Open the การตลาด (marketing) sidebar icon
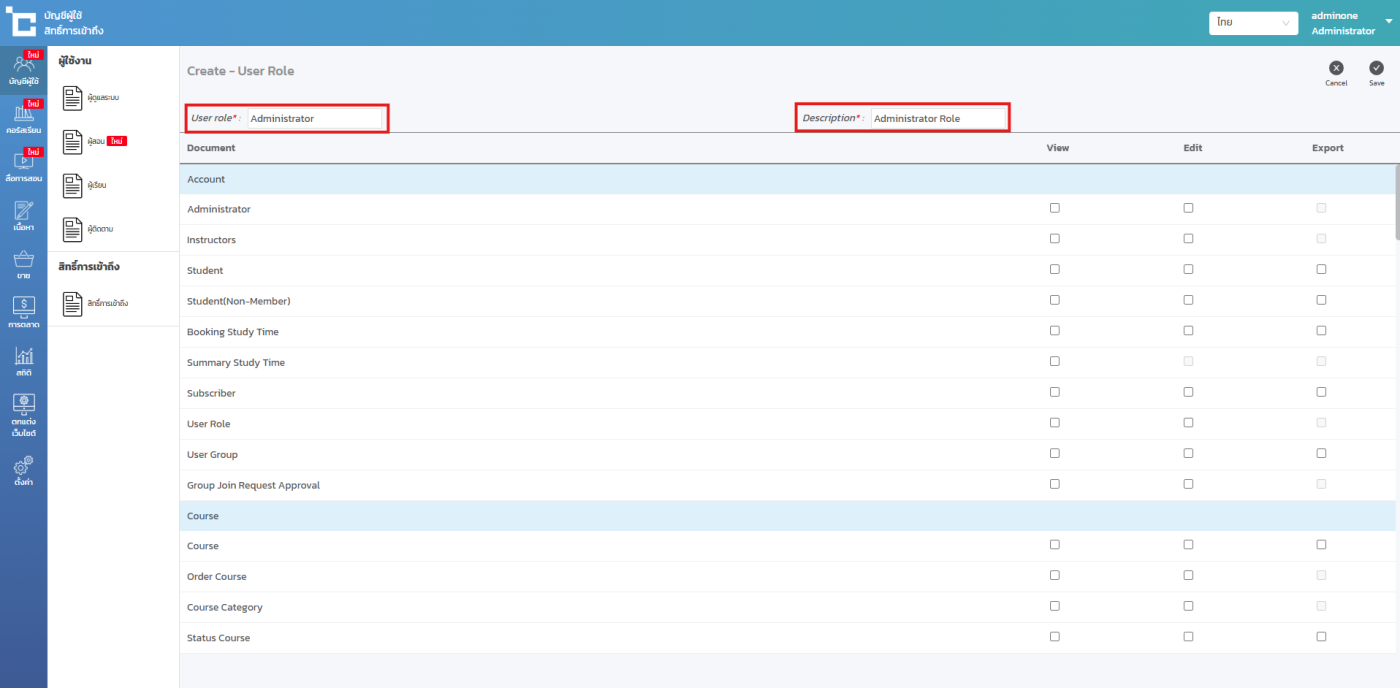1400x688 pixels. [x=23, y=312]
